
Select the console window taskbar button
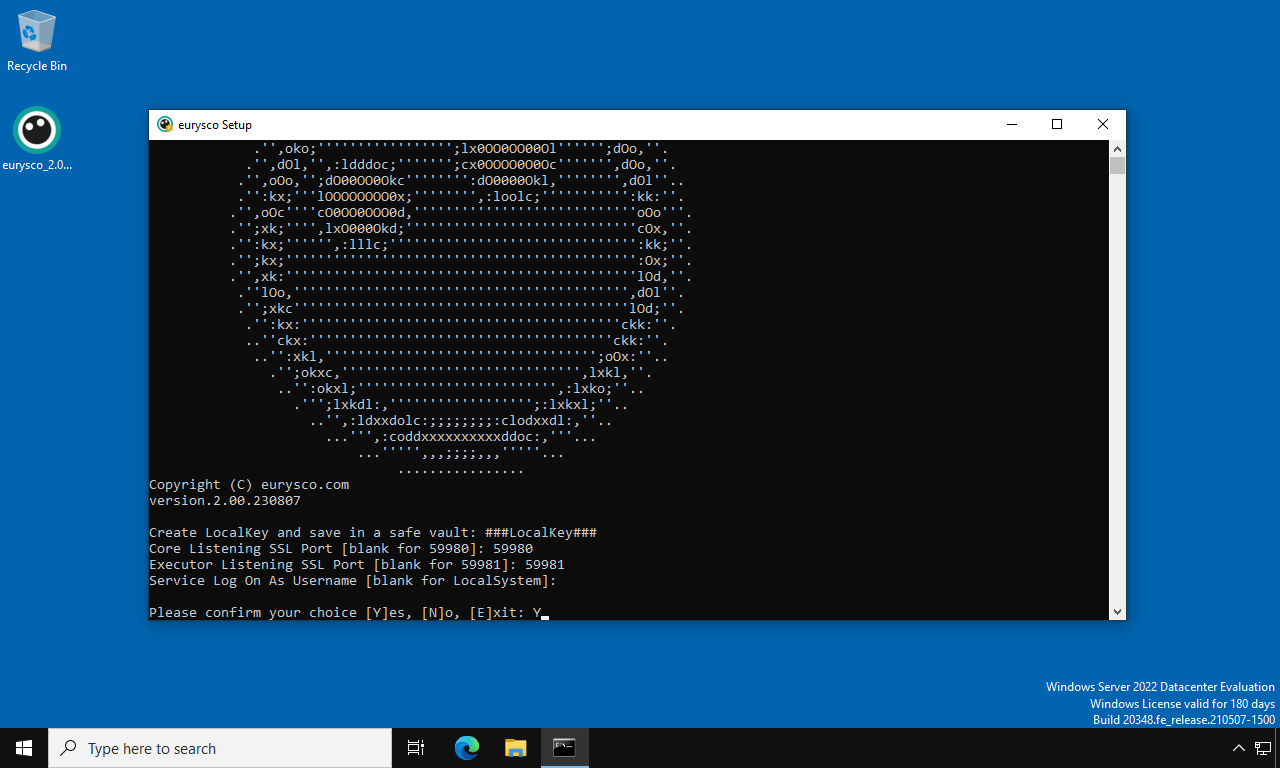565,748
